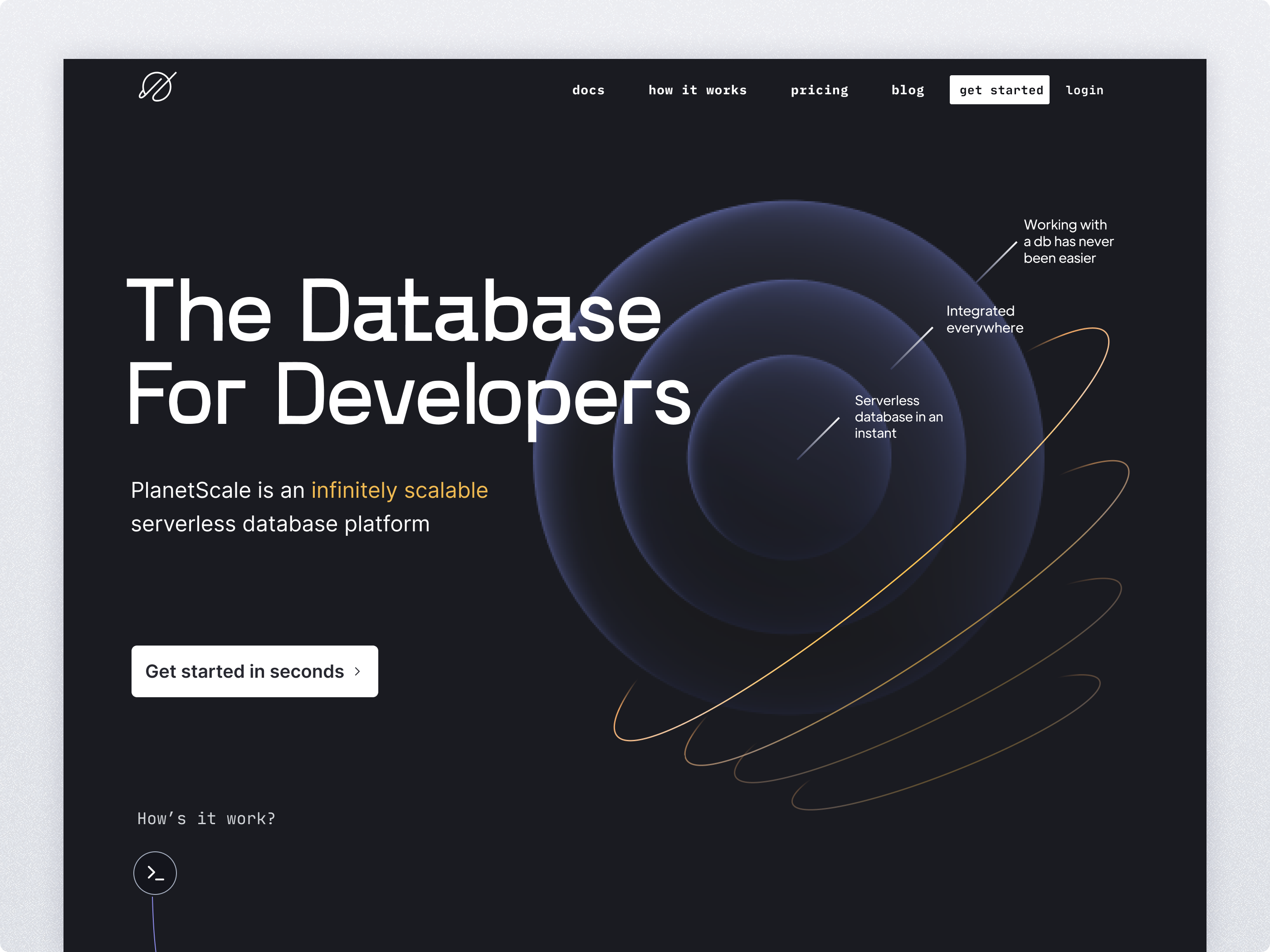Image resolution: width=1270 pixels, height=952 pixels.
Task: Open the login link
Action: [1084, 90]
